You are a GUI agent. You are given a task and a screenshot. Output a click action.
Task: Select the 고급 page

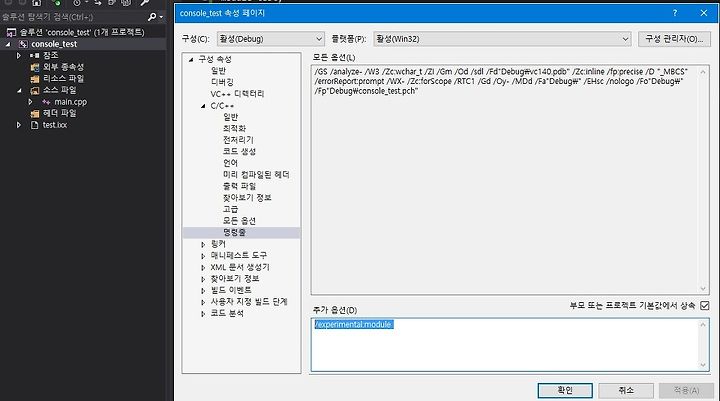tap(231, 209)
